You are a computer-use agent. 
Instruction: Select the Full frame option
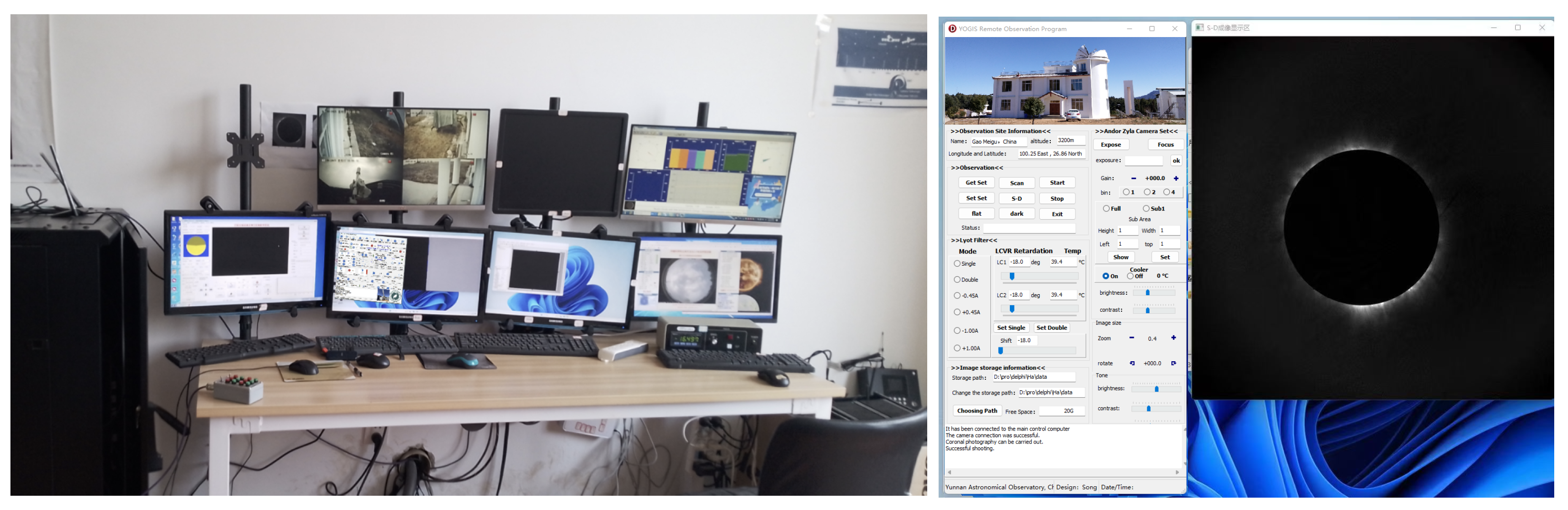coord(1106,209)
